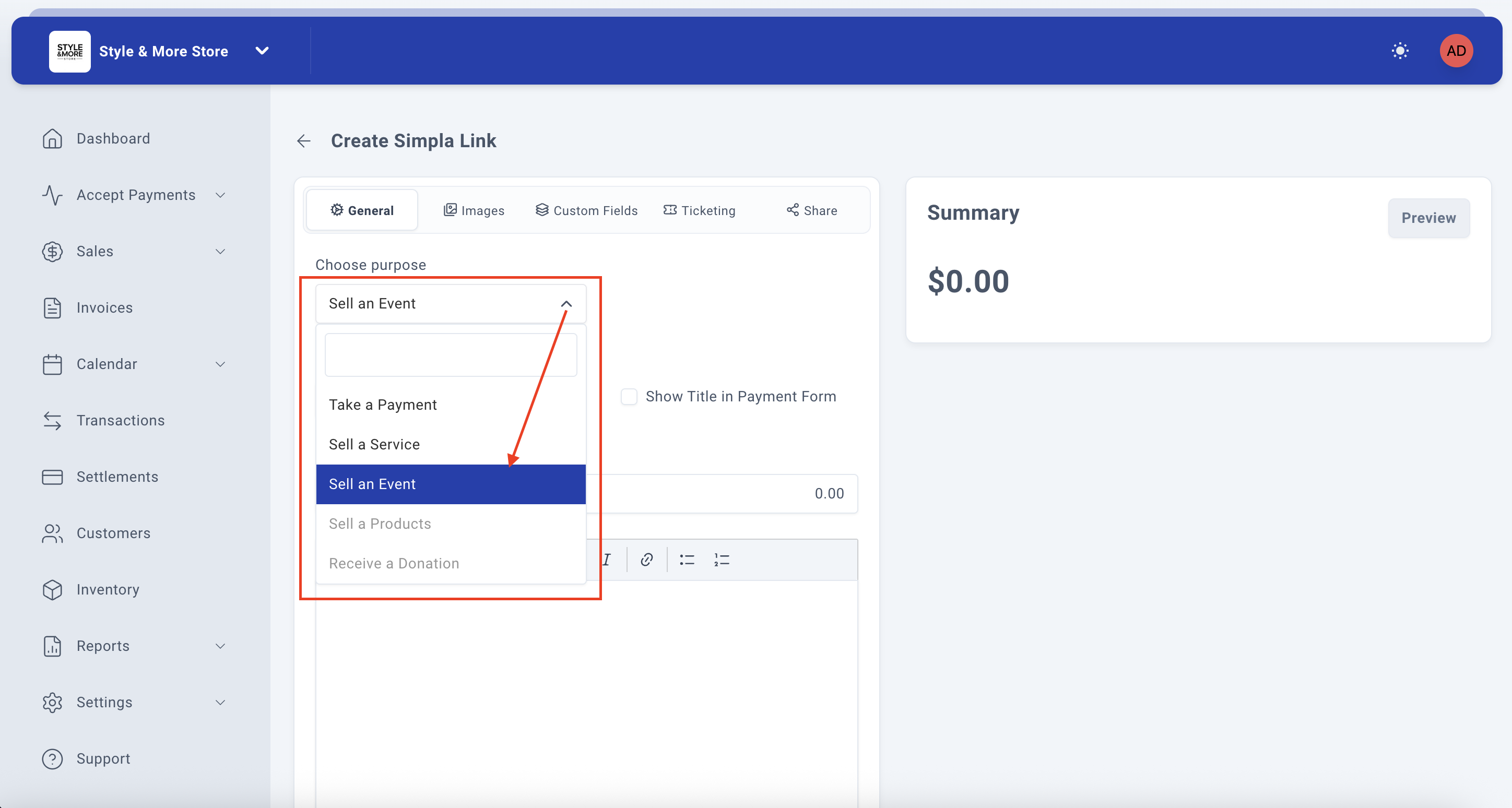Image resolution: width=1512 pixels, height=808 pixels.
Task: Switch to the Custom Fields tab
Action: pos(586,211)
